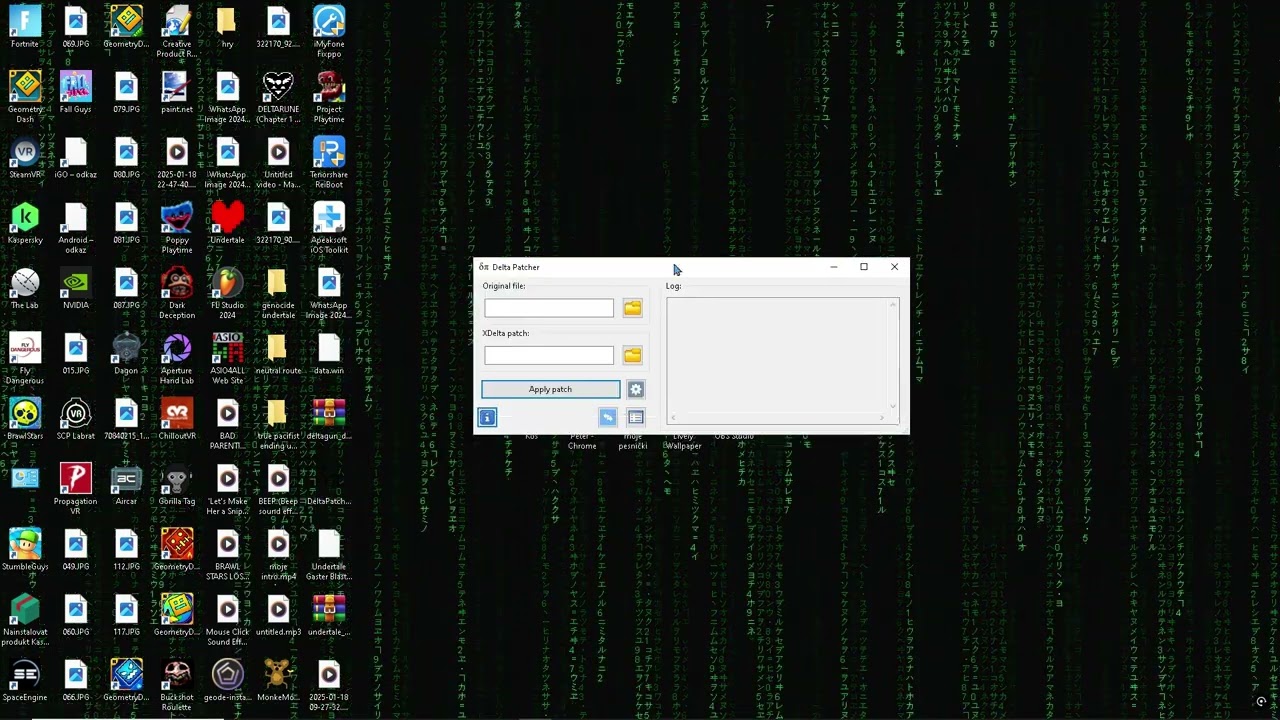
Task: Focus the Original file input field
Action: [x=549, y=308]
